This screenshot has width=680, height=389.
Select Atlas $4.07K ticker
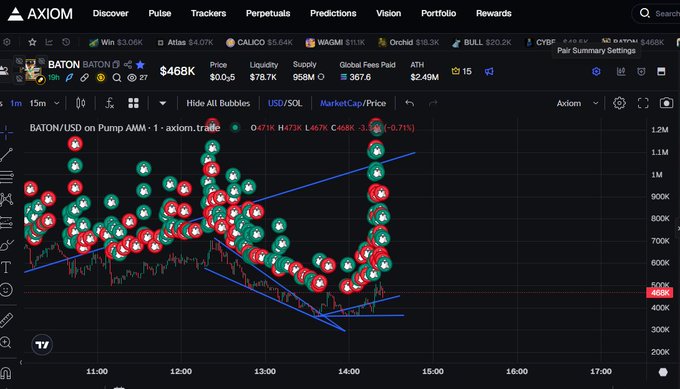(185, 42)
